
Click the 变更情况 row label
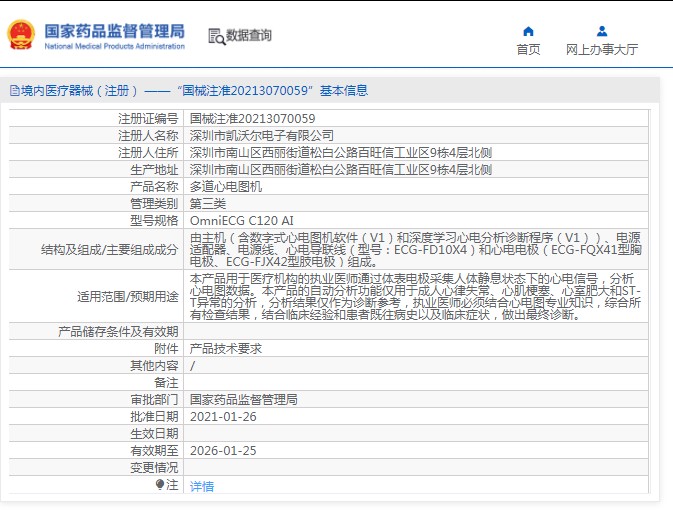tap(154, 468)
